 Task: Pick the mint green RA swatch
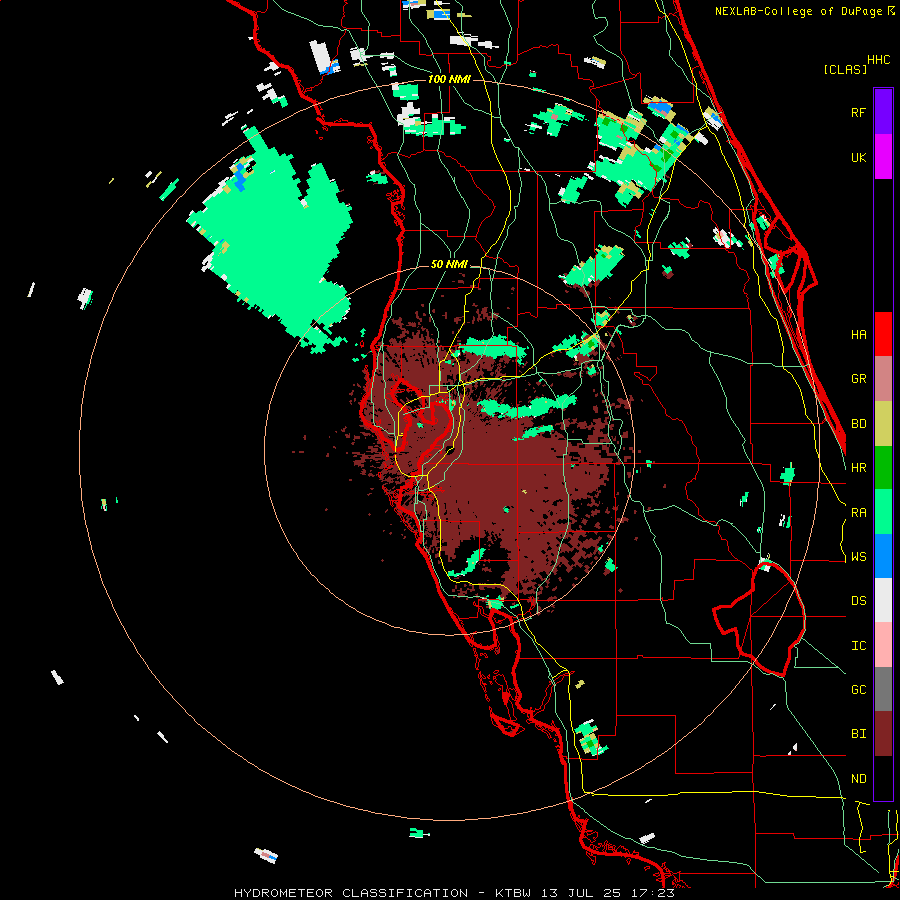tap(883, 512)
